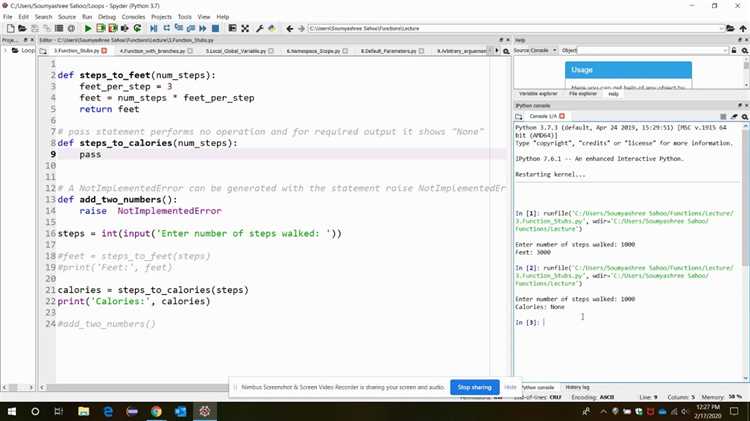This screenshot has width=750, height=421.
Task: Browse for a working directory folder icon
Action: 730,29
